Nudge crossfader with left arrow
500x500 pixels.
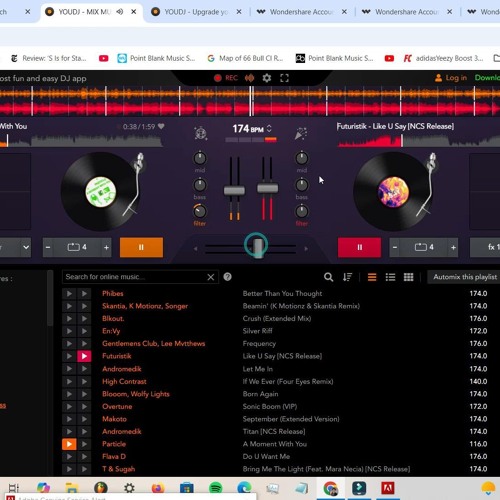196,248
